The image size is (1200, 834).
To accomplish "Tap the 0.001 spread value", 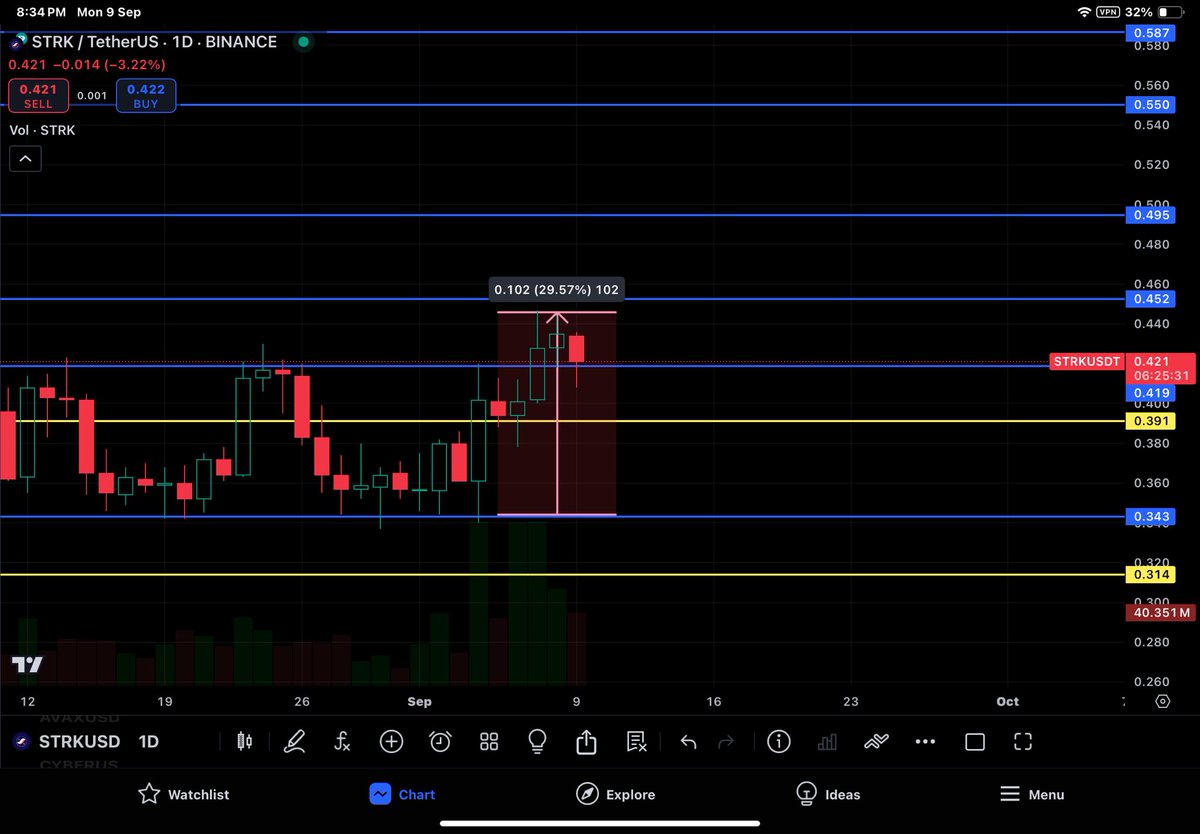I will click(92, 96).
